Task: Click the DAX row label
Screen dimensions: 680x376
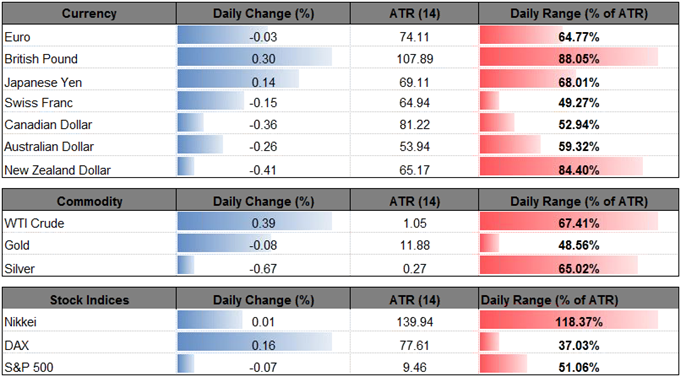Action: pos(16,346)
